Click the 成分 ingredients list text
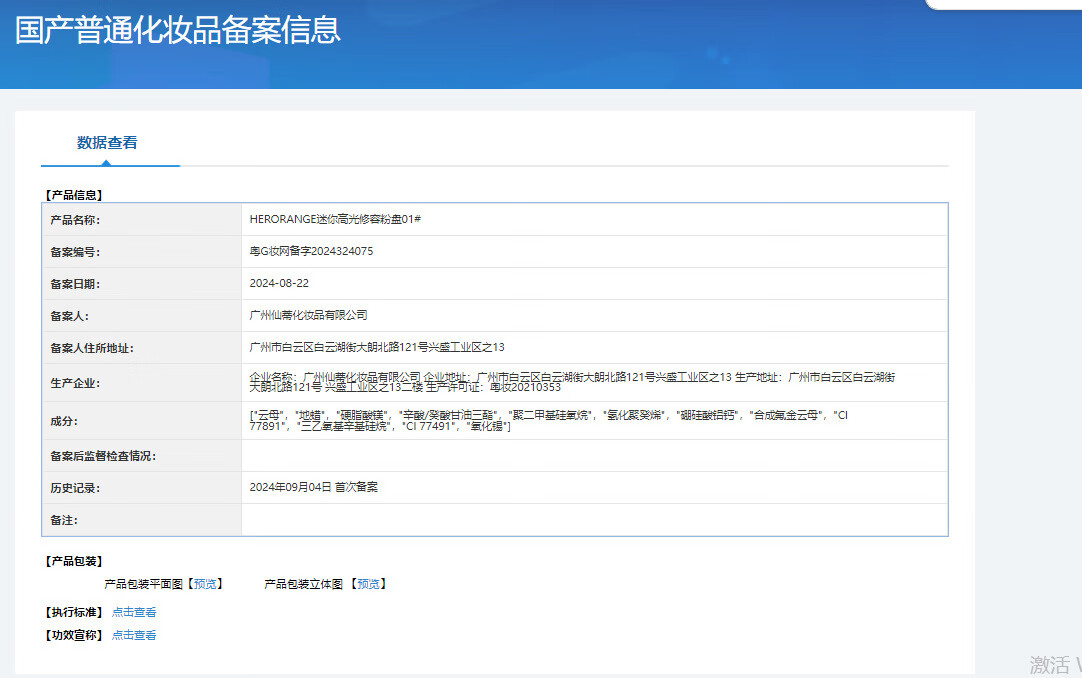Image resolution: width=1082 pixels, height=678 pixels. [548, 421]
